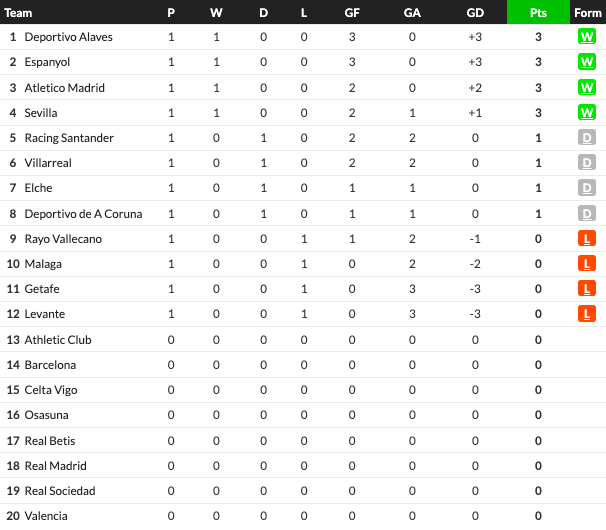Open the Real Madrid team link
Screen dimensions: 606x530
pos(55,466)
